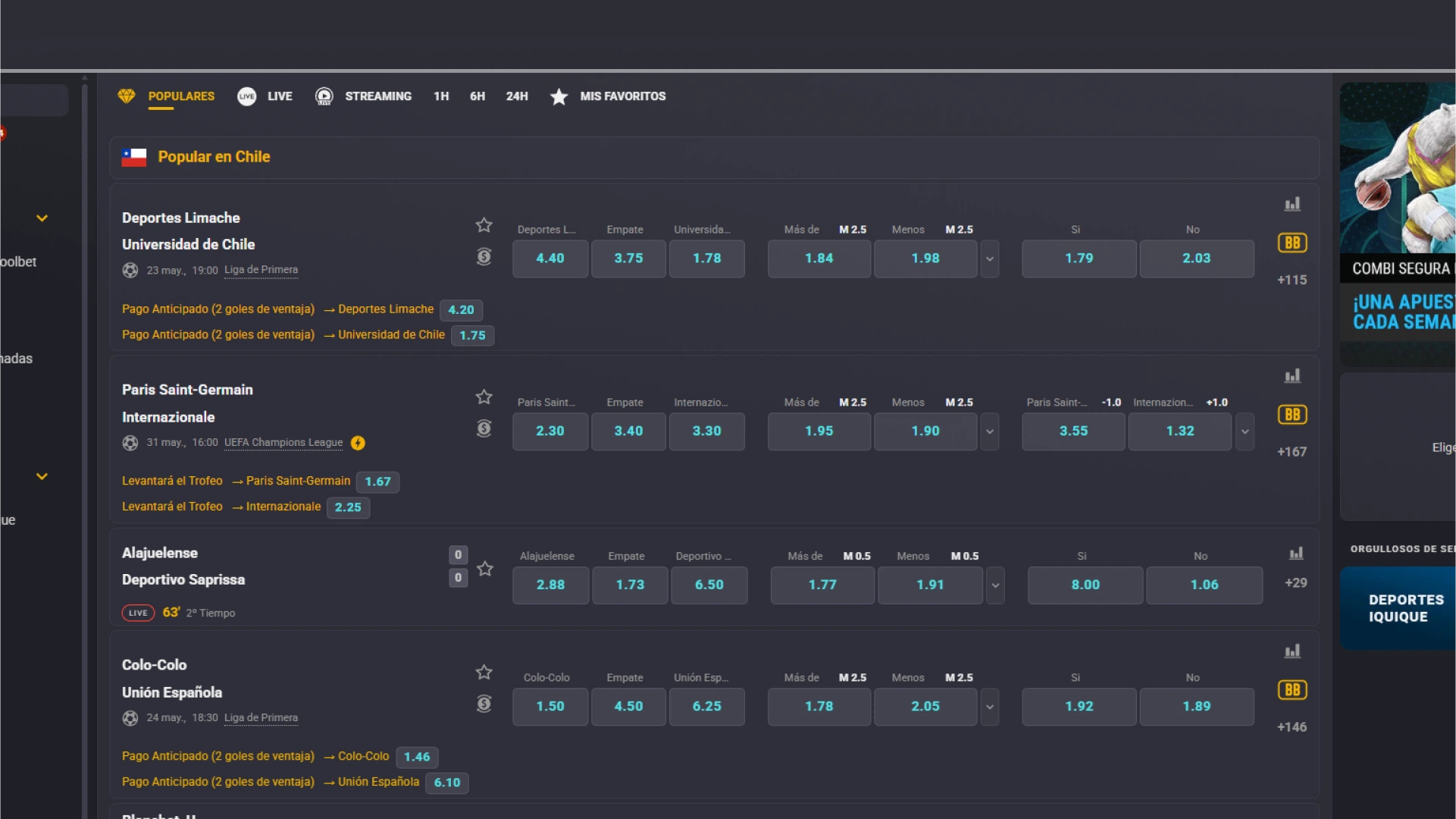The height and width of the screenshot is (819, 1456).
Task: Filter matches by 24H
Action: tap(517, 96)
